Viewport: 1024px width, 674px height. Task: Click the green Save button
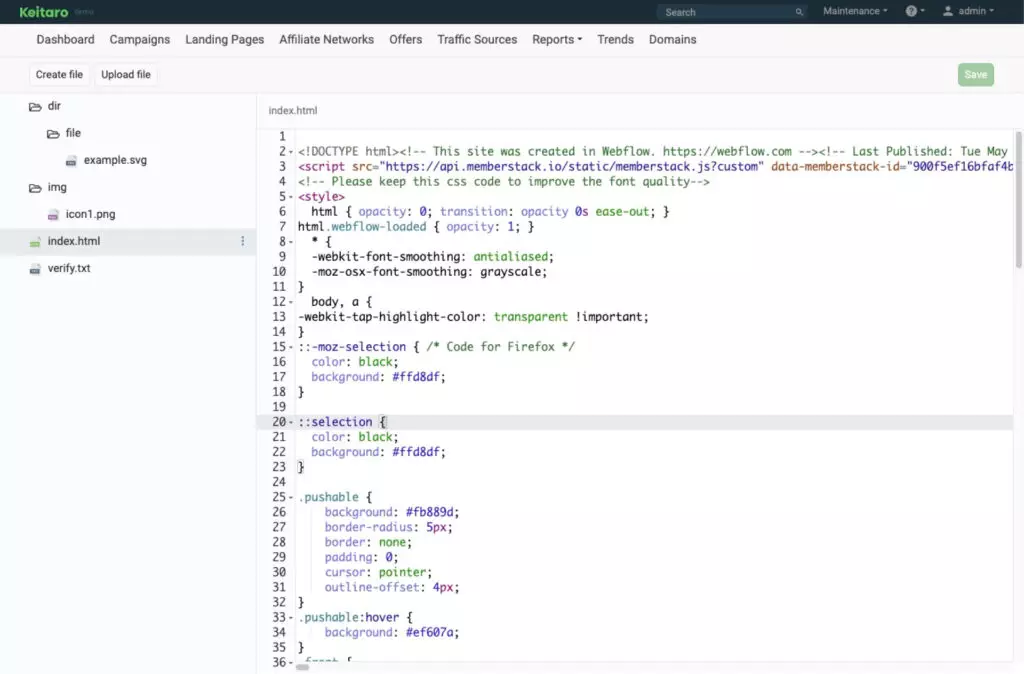click(975, 74)
